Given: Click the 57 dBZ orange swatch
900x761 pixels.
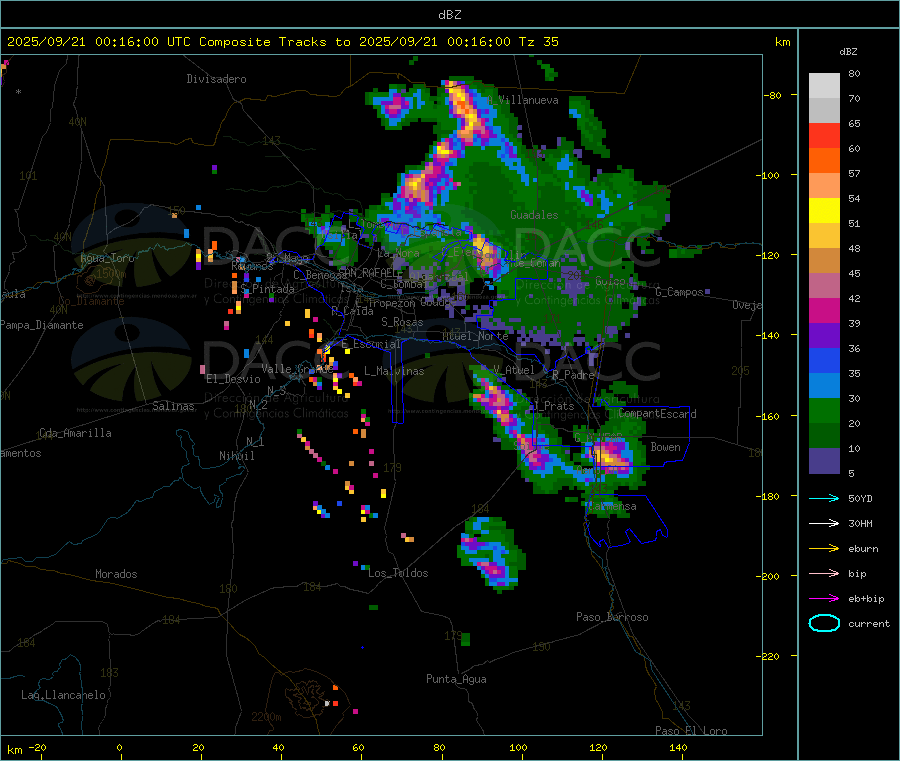Looking at the screenshot, I should [x=824, y=160].
